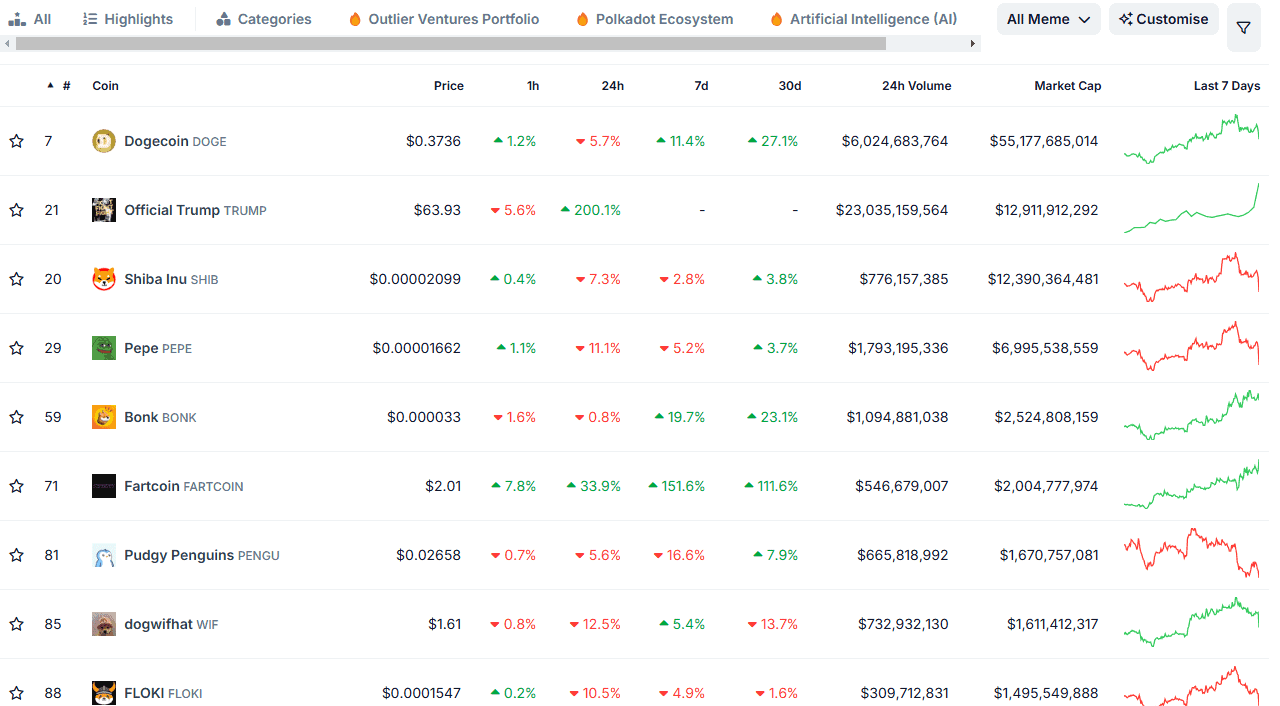Click the left arrow of the tab scrollbar
The height and width of the screenshot is (706, 1280).
pyautogui.click(x=8, y=44)
